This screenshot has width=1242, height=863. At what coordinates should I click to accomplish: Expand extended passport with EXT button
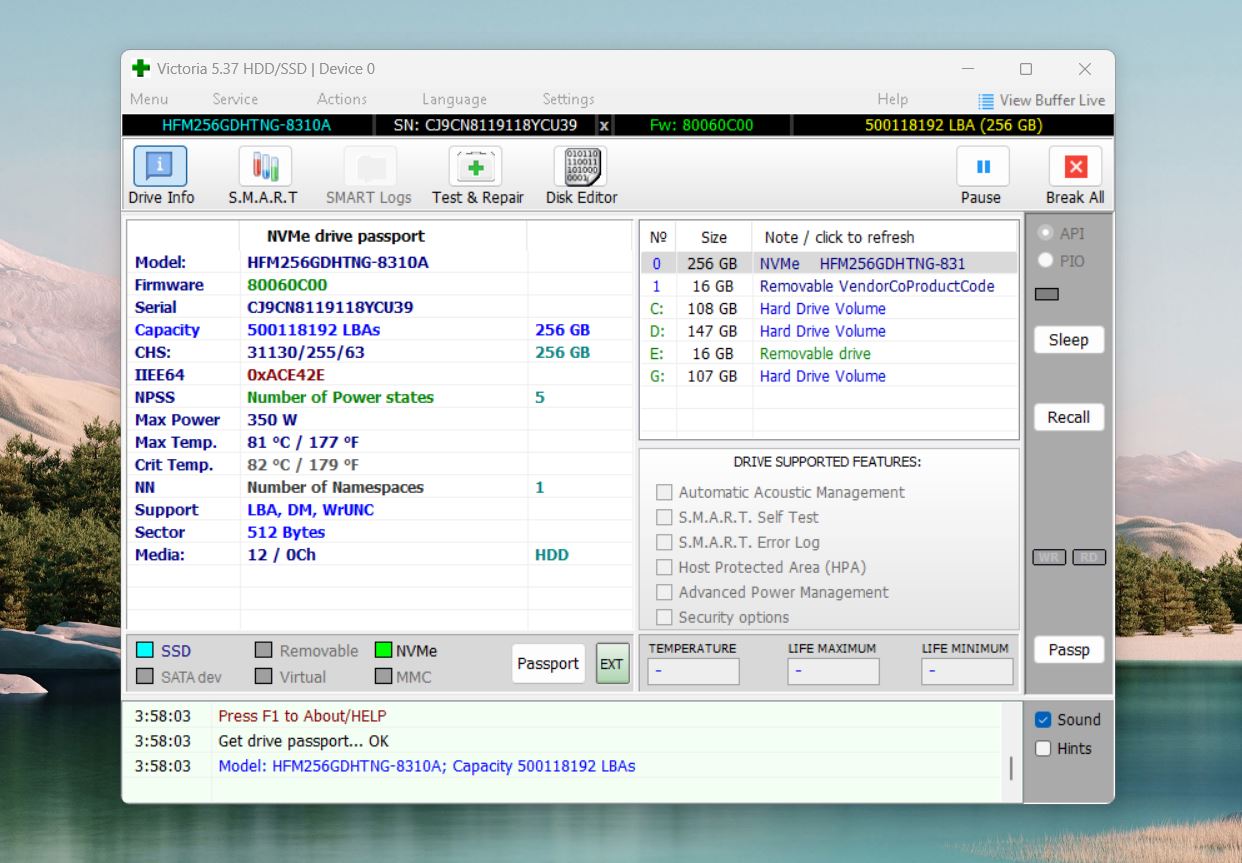(x=611, y=664)
